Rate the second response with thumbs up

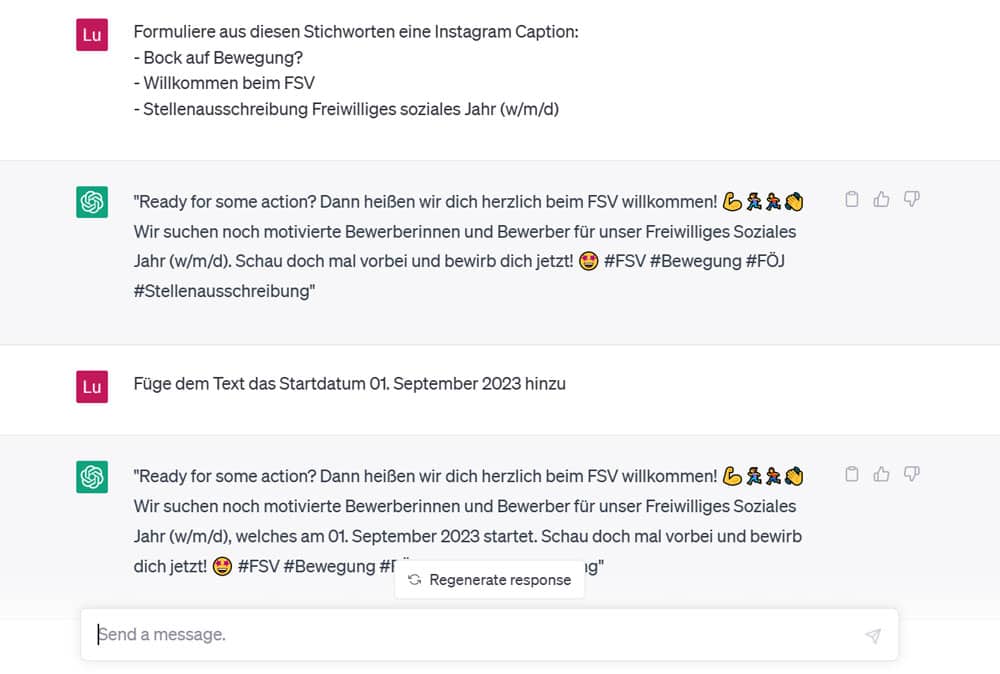(x=881, y=474)
